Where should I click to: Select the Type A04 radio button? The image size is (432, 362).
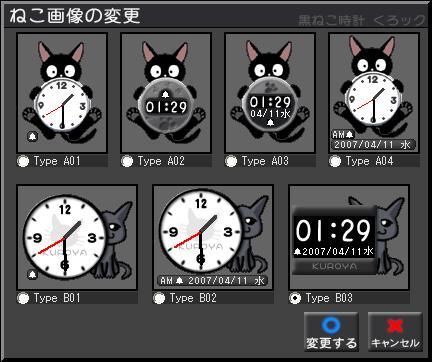(335, 161)
